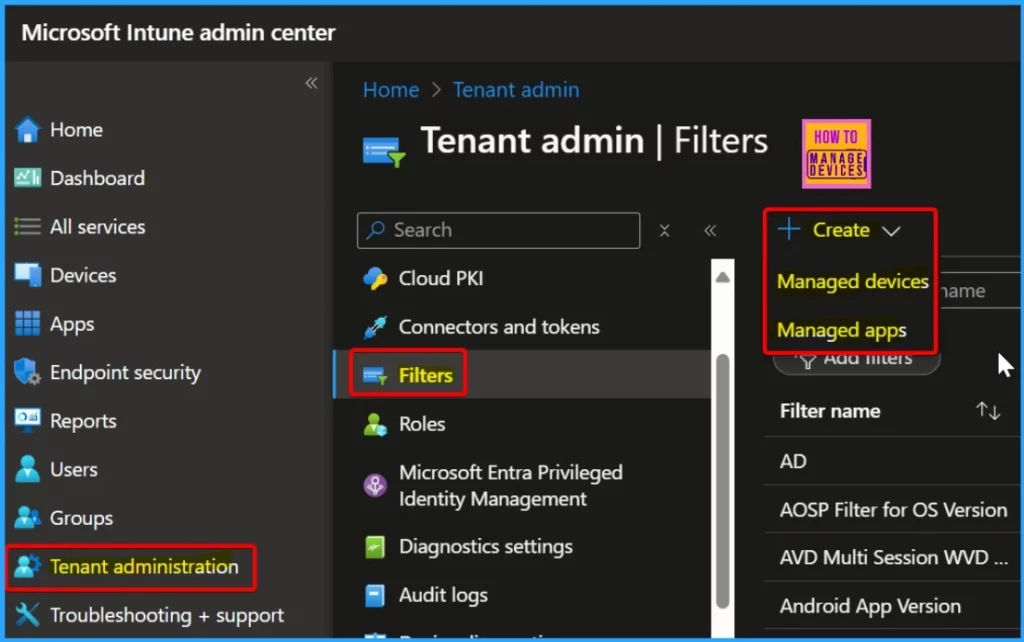Screen dimensions: 1024x642
Task: Open Home in the left sidebar
Action: pos(76,129)
